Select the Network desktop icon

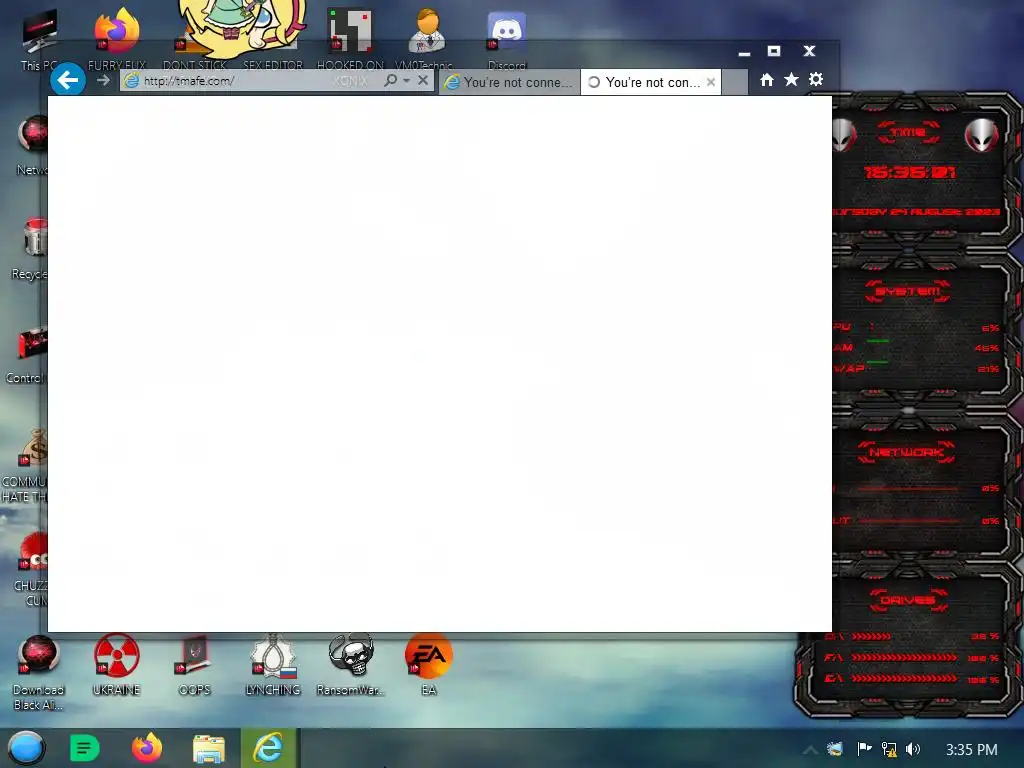click(31, 146)
